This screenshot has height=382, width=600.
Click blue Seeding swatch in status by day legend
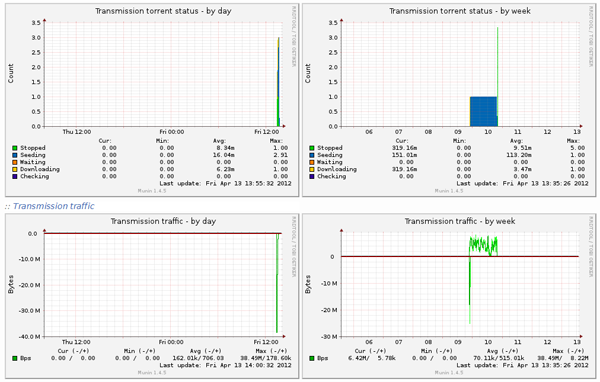point(15,155)
